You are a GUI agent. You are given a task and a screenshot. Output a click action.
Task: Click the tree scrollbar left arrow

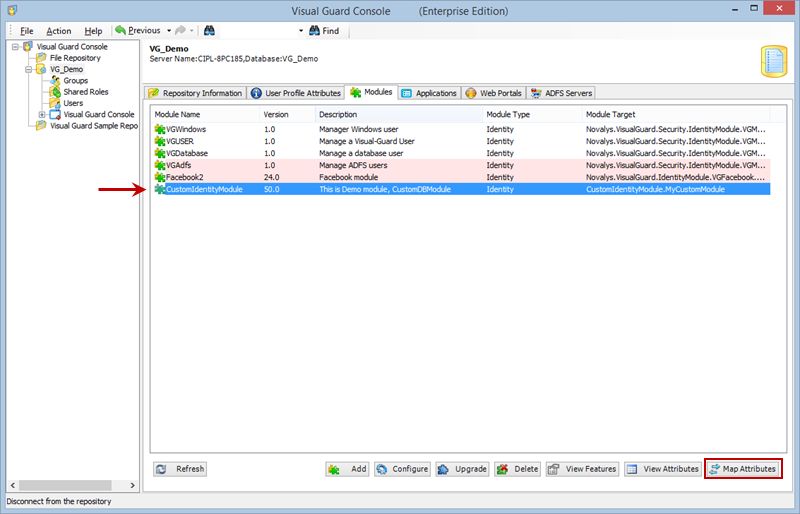tap(13, 485)
